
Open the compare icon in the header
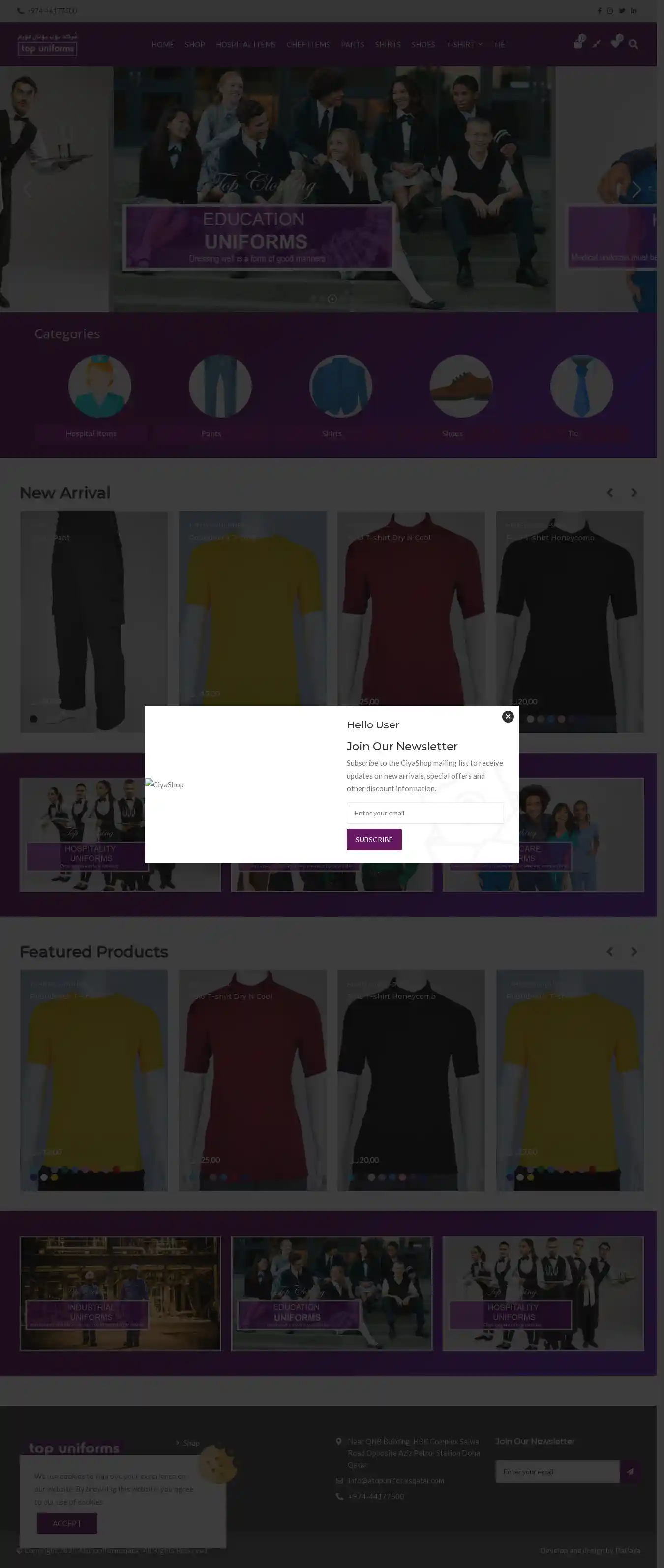point(597,44)
